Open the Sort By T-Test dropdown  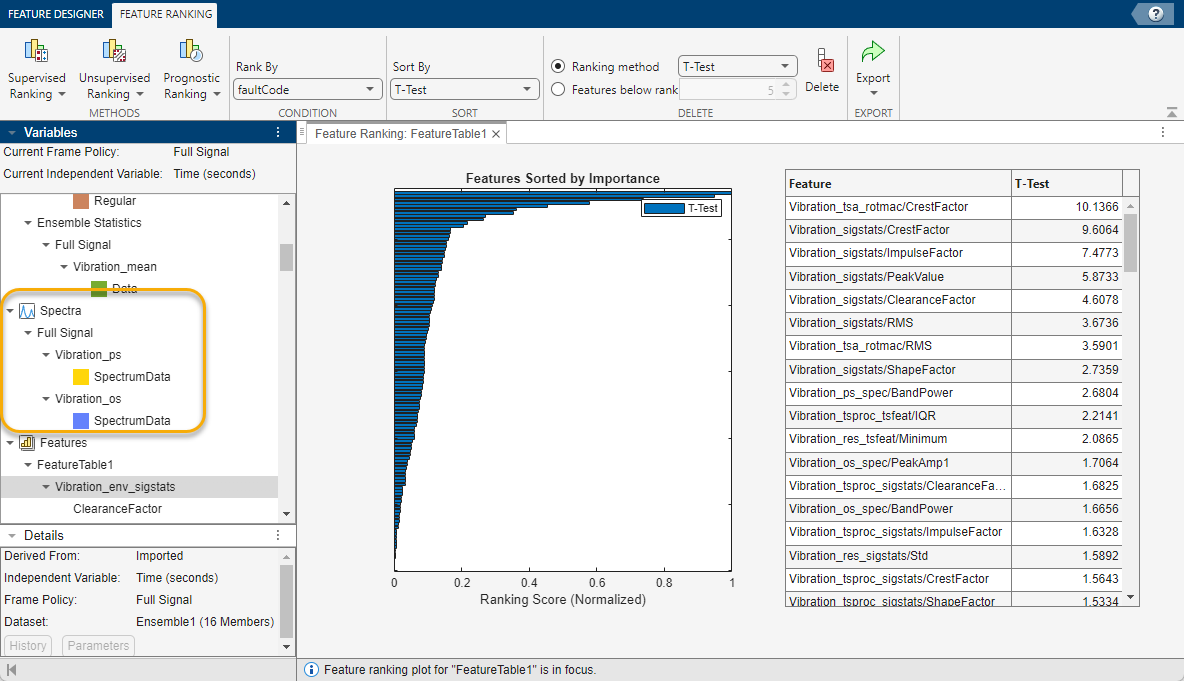[465, 90]
